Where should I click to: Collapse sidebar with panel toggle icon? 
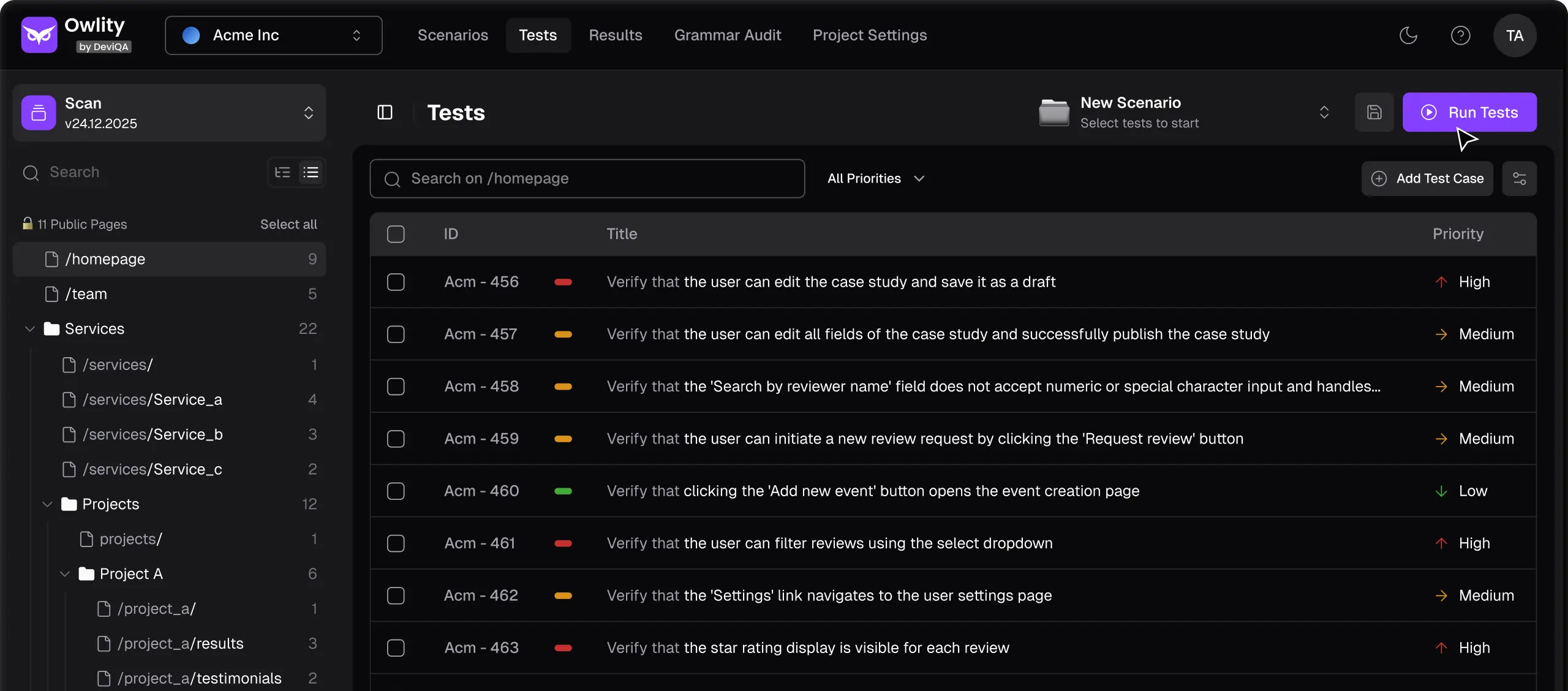[385, 112]
